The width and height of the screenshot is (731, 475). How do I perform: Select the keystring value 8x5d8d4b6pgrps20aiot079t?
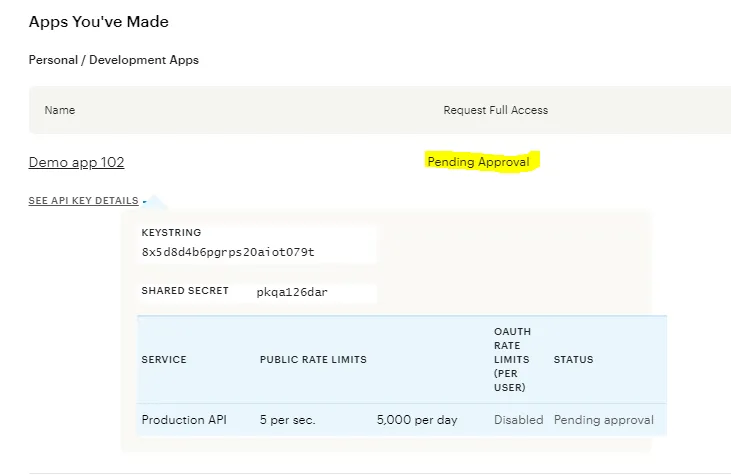coord(228,252)
